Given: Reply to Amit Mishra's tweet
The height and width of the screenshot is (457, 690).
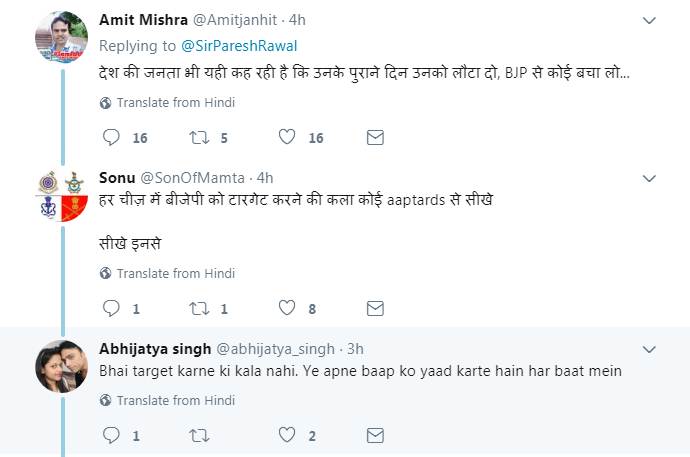Looking at the screenshot, I should click(x=112, y=137).
